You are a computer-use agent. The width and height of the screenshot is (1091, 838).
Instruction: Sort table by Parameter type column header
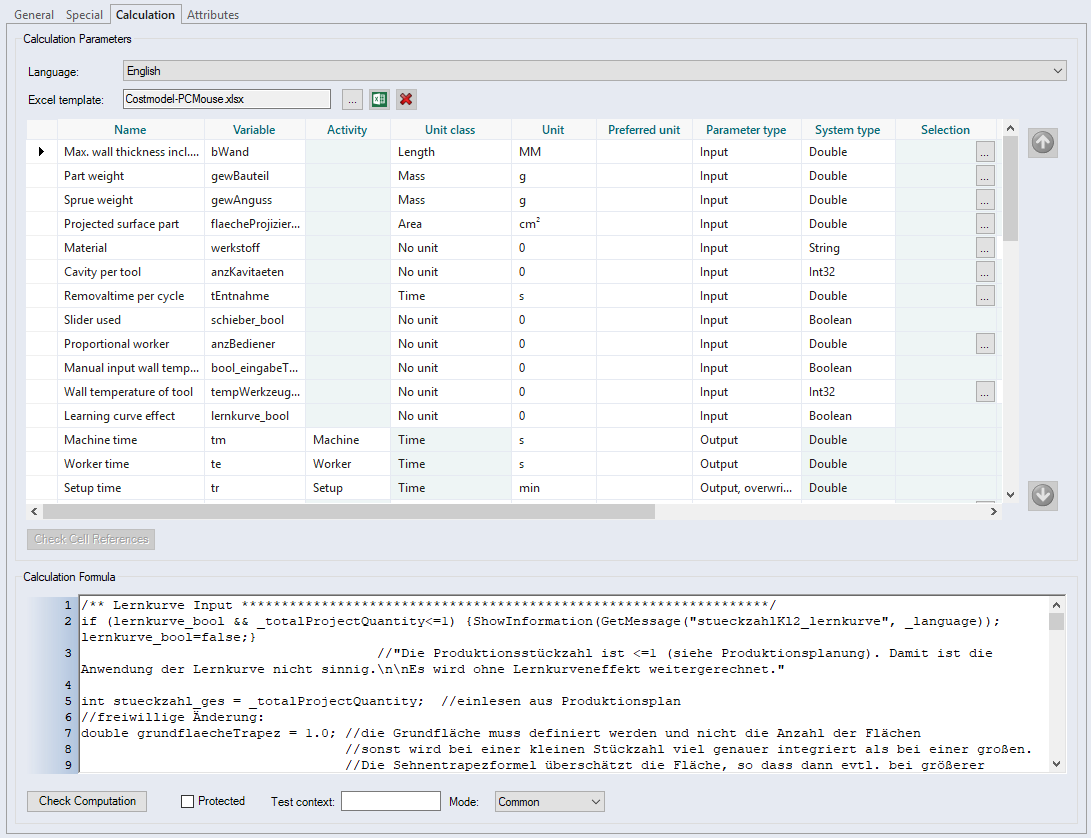click(x=745, y=130)
